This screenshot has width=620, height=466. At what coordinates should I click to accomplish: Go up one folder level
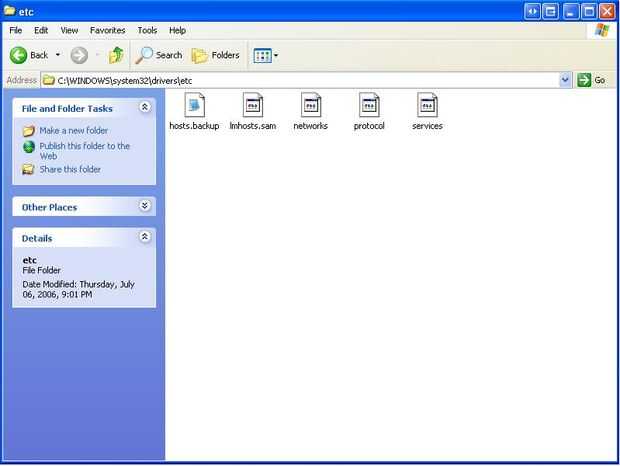(x=116, y=55)
